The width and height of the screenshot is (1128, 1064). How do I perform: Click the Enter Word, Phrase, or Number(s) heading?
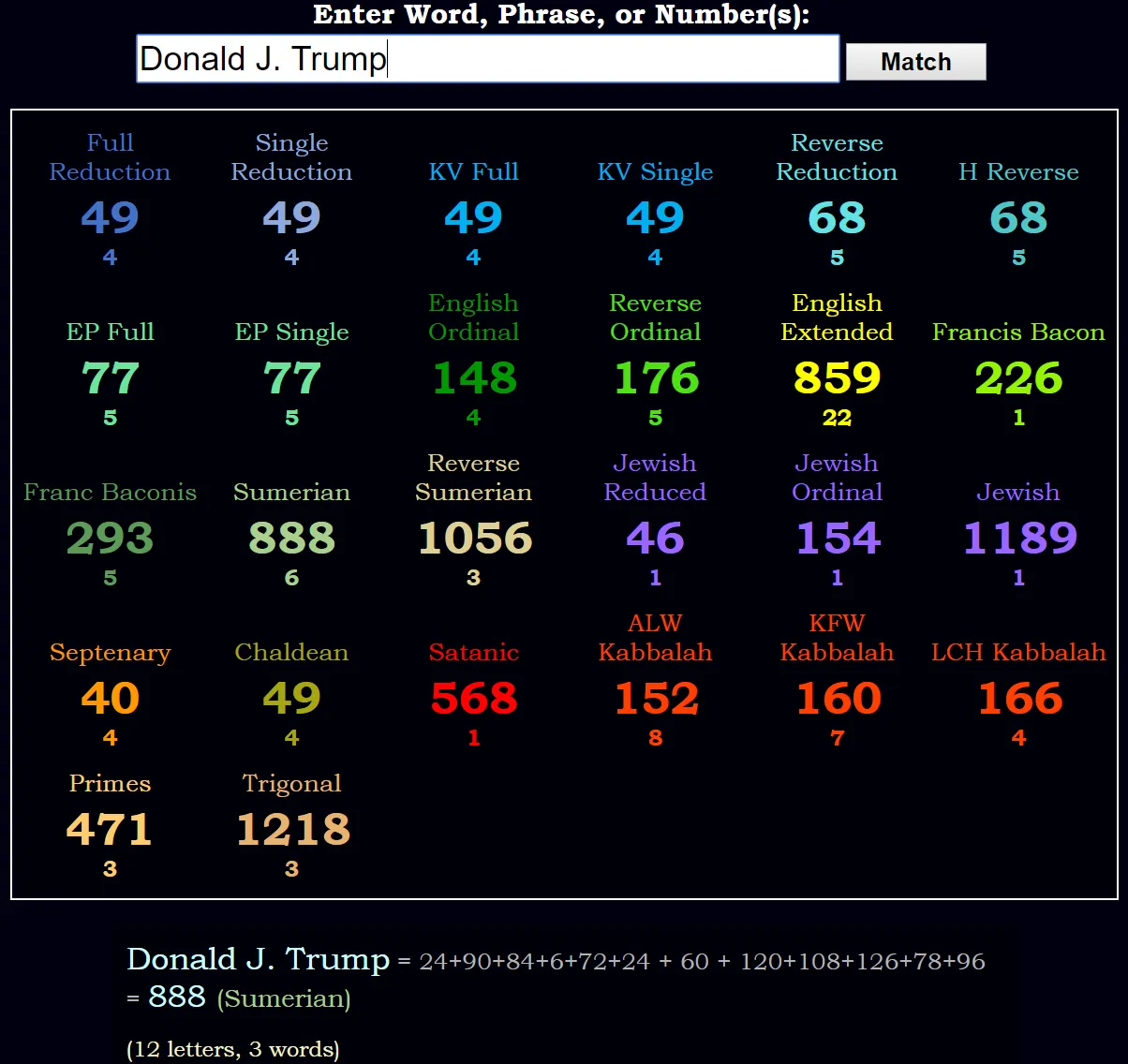coord(561,15)
